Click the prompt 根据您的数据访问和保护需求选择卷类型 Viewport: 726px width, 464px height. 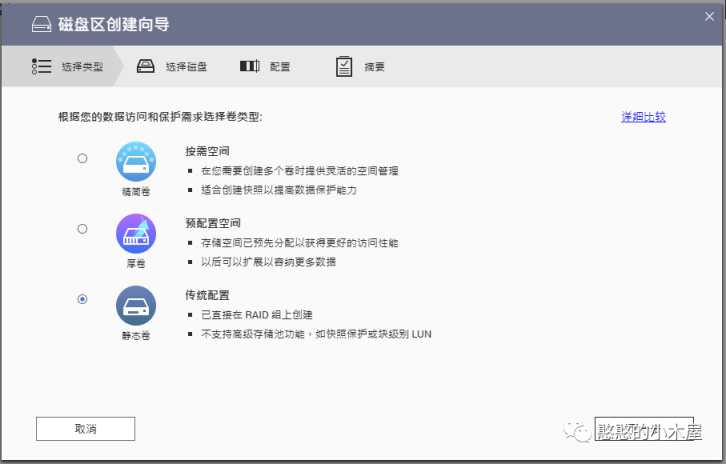(160, 117)
